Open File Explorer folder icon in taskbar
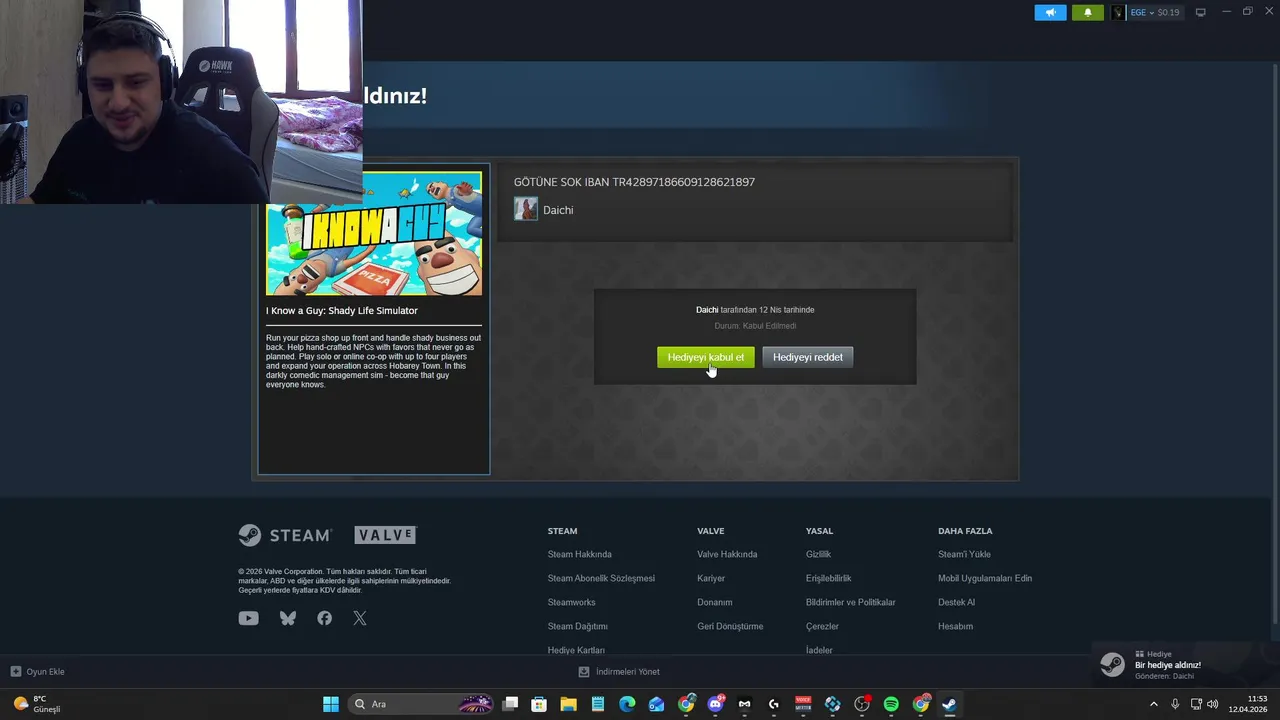Image resolution: width=1280 pixels, height=720 pixels. pos(568,704)
